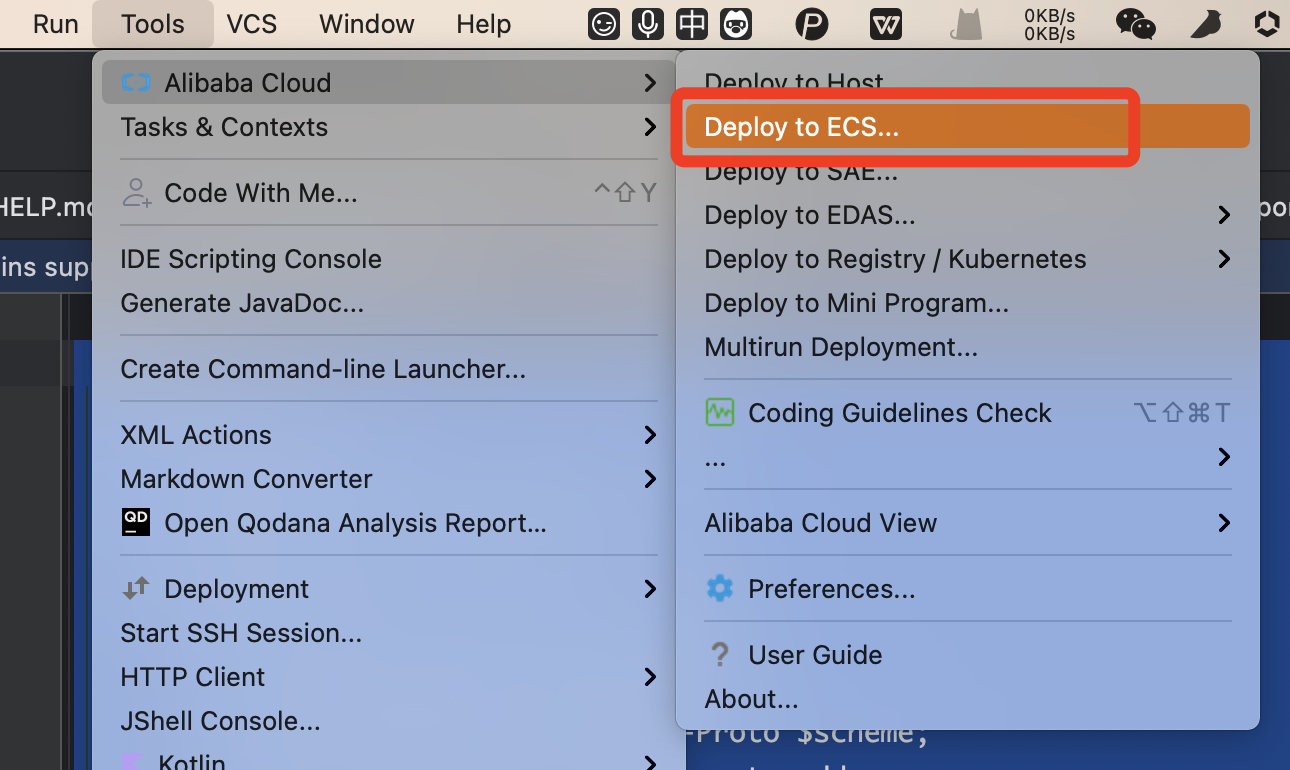Open the ellipsis submenu item
Screen dimensions: 1290x770
967,457
